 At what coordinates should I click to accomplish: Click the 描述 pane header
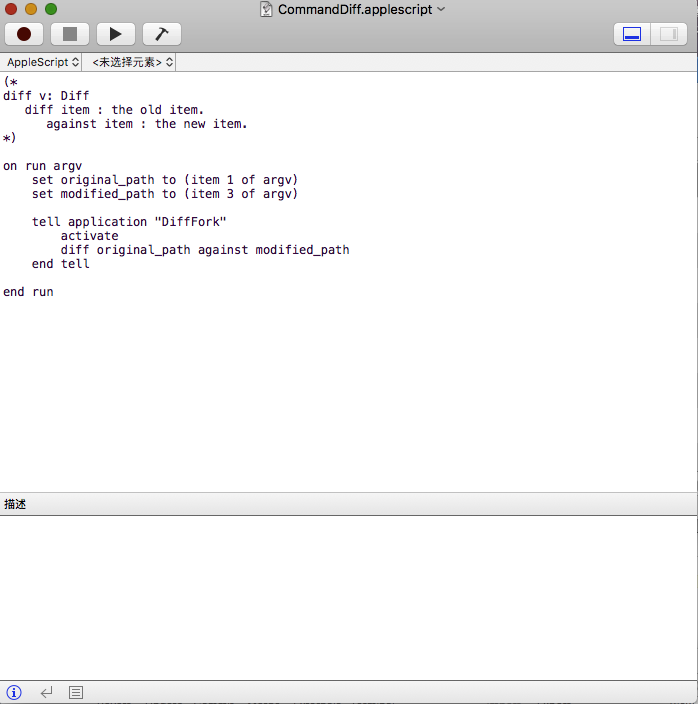click(x=348, y=504)
